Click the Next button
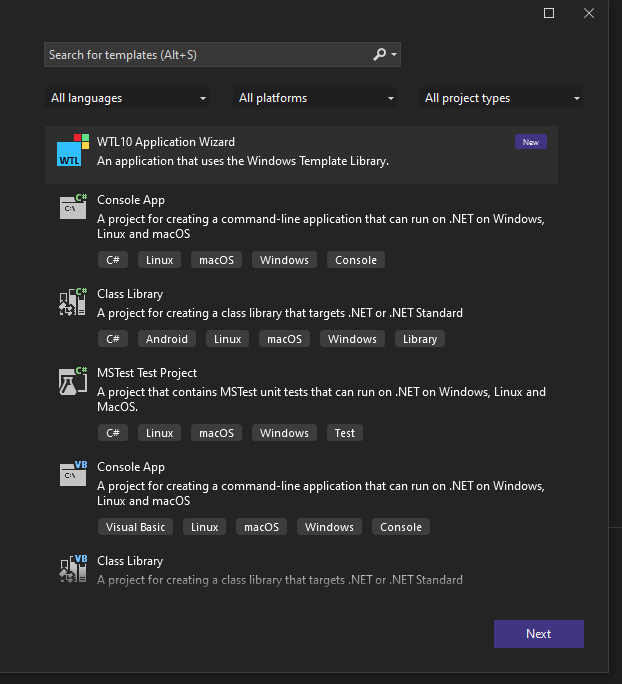The height and width of the screenshot is (684, 622). tap(539, 634)
